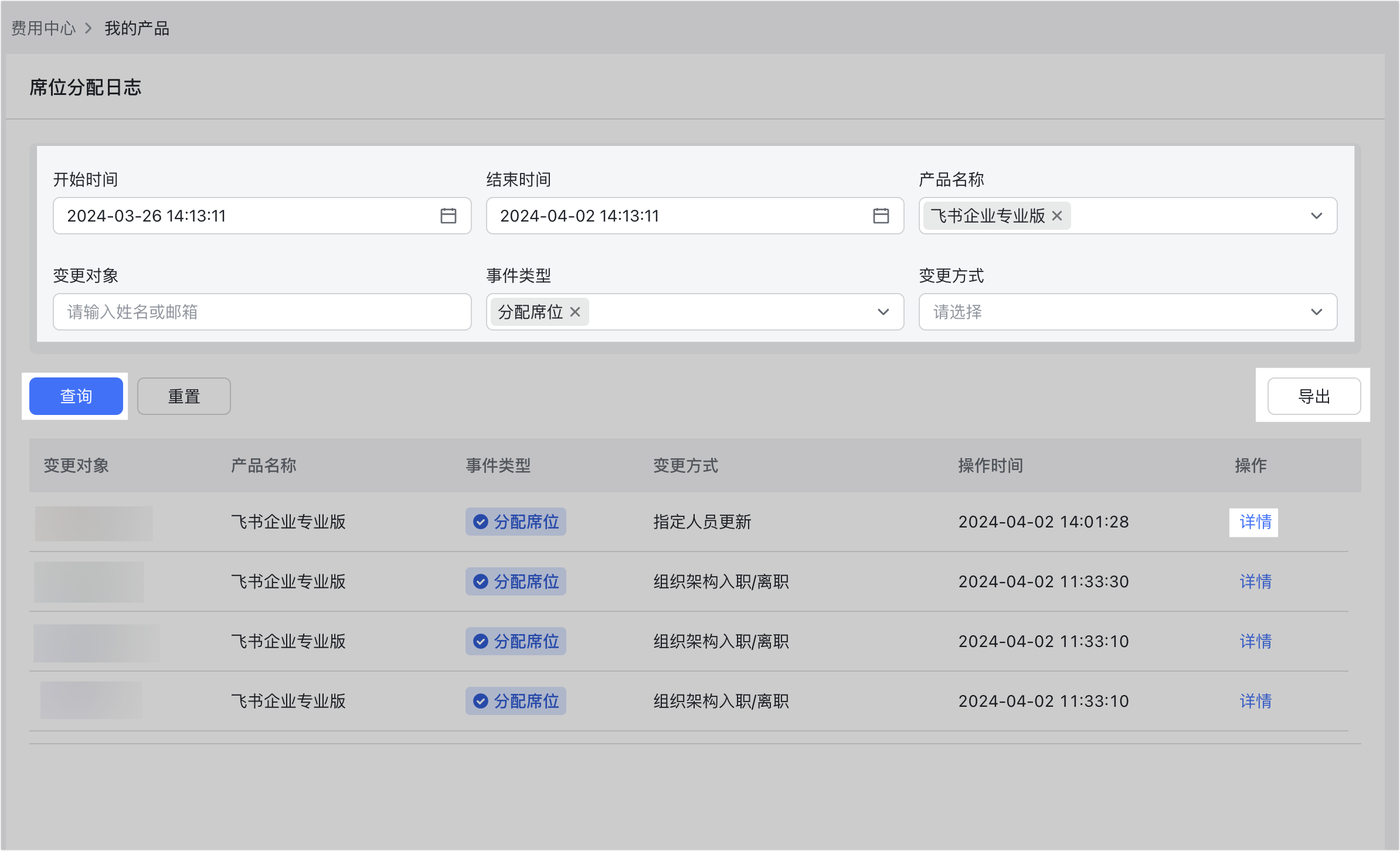Remove the 飞书企业专业版 product tag
This screenshot has width=1400, height=851.
(1057, 216)
